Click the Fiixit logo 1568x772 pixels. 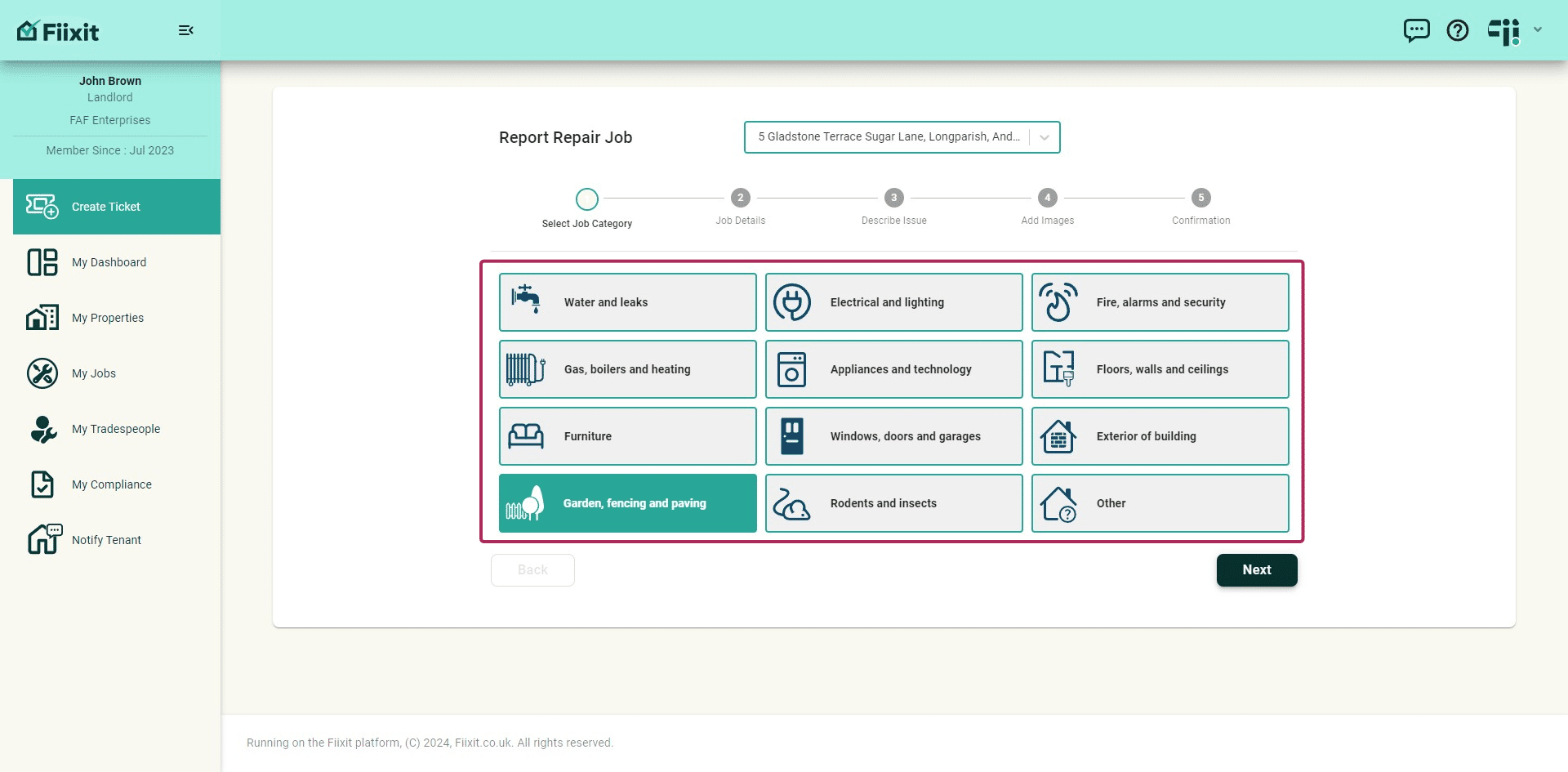pyautogui.click(x=58, y=31)
